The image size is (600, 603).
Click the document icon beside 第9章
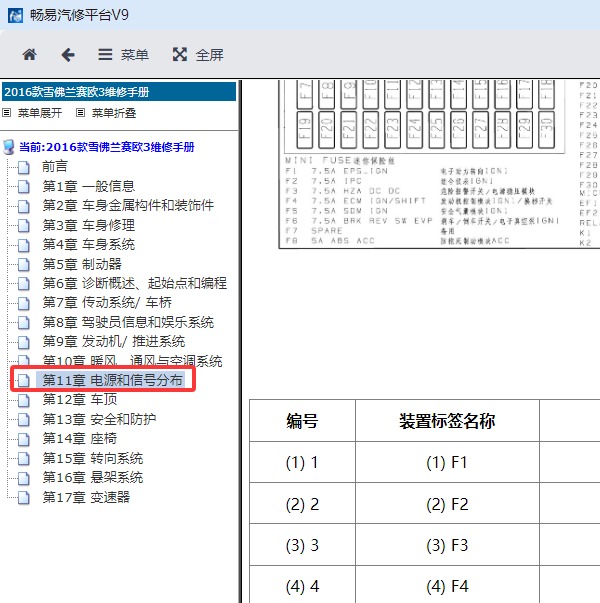point(24,341)
